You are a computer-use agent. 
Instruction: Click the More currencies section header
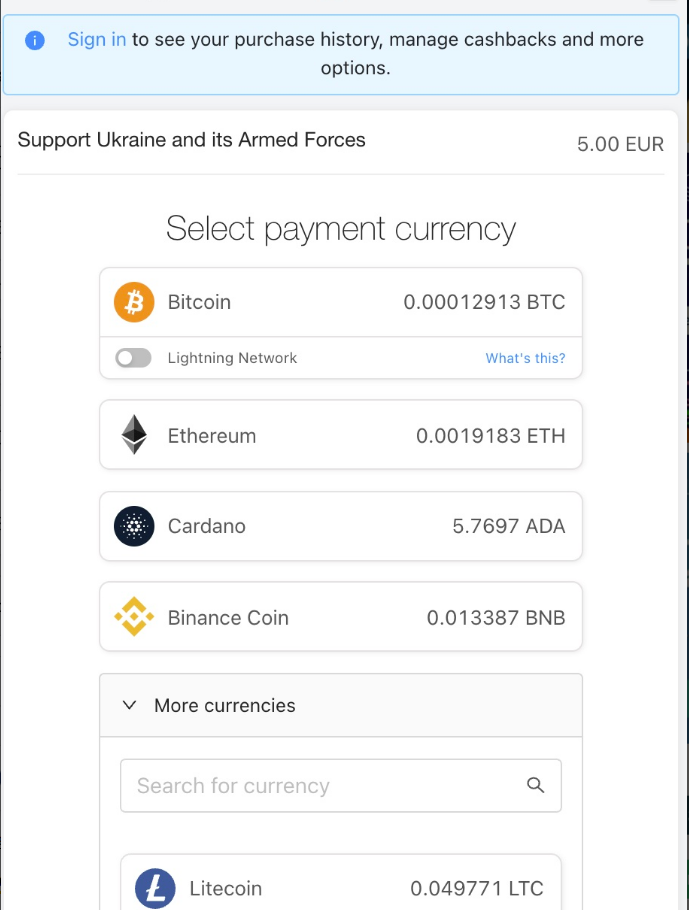[x=341, y=705]
